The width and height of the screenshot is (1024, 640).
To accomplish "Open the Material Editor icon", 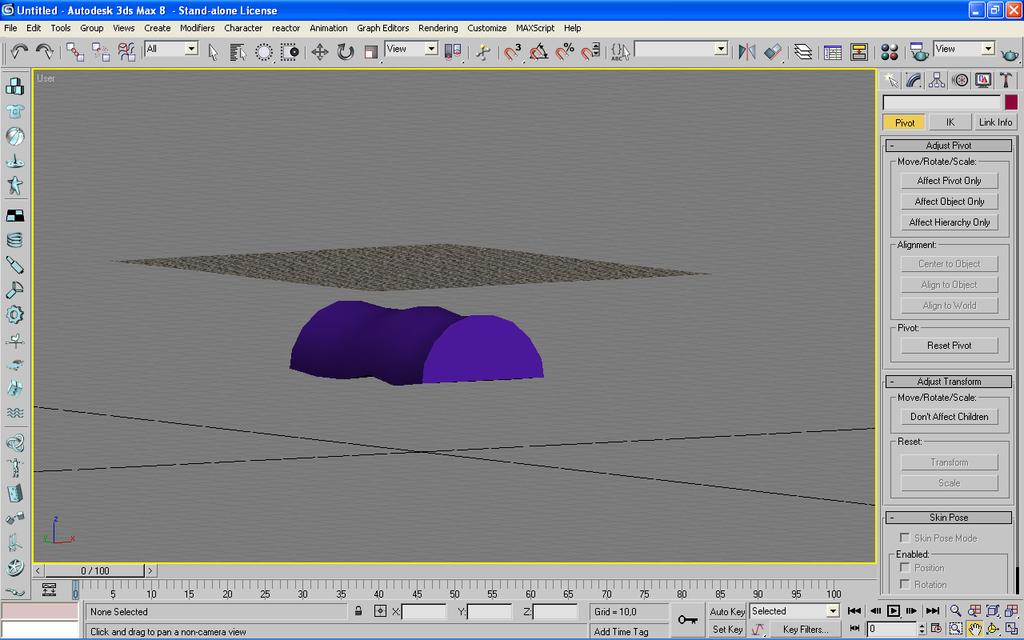I will 889,52.
